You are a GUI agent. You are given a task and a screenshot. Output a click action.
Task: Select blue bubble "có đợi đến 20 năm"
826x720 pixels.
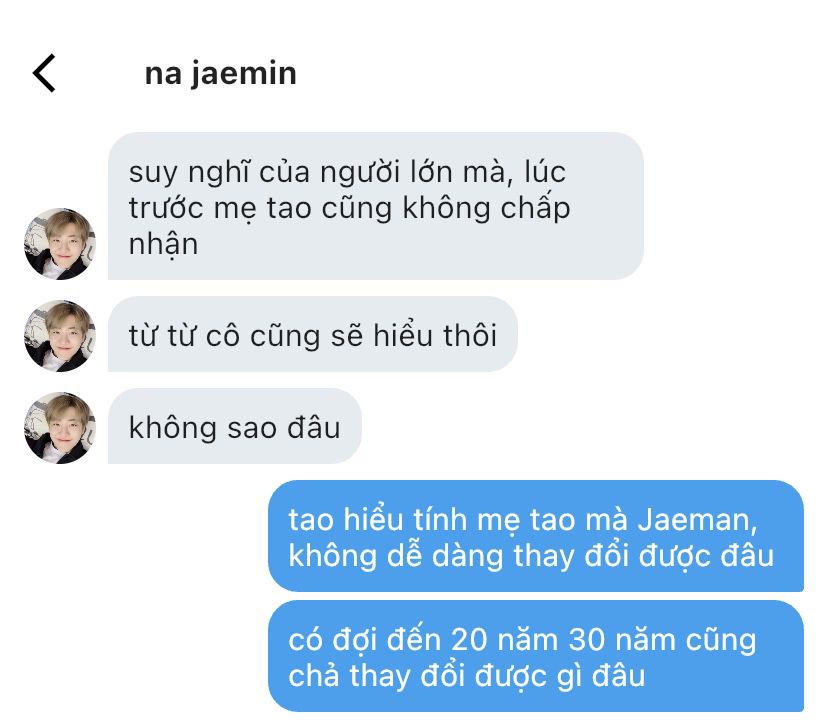[536, 656]
